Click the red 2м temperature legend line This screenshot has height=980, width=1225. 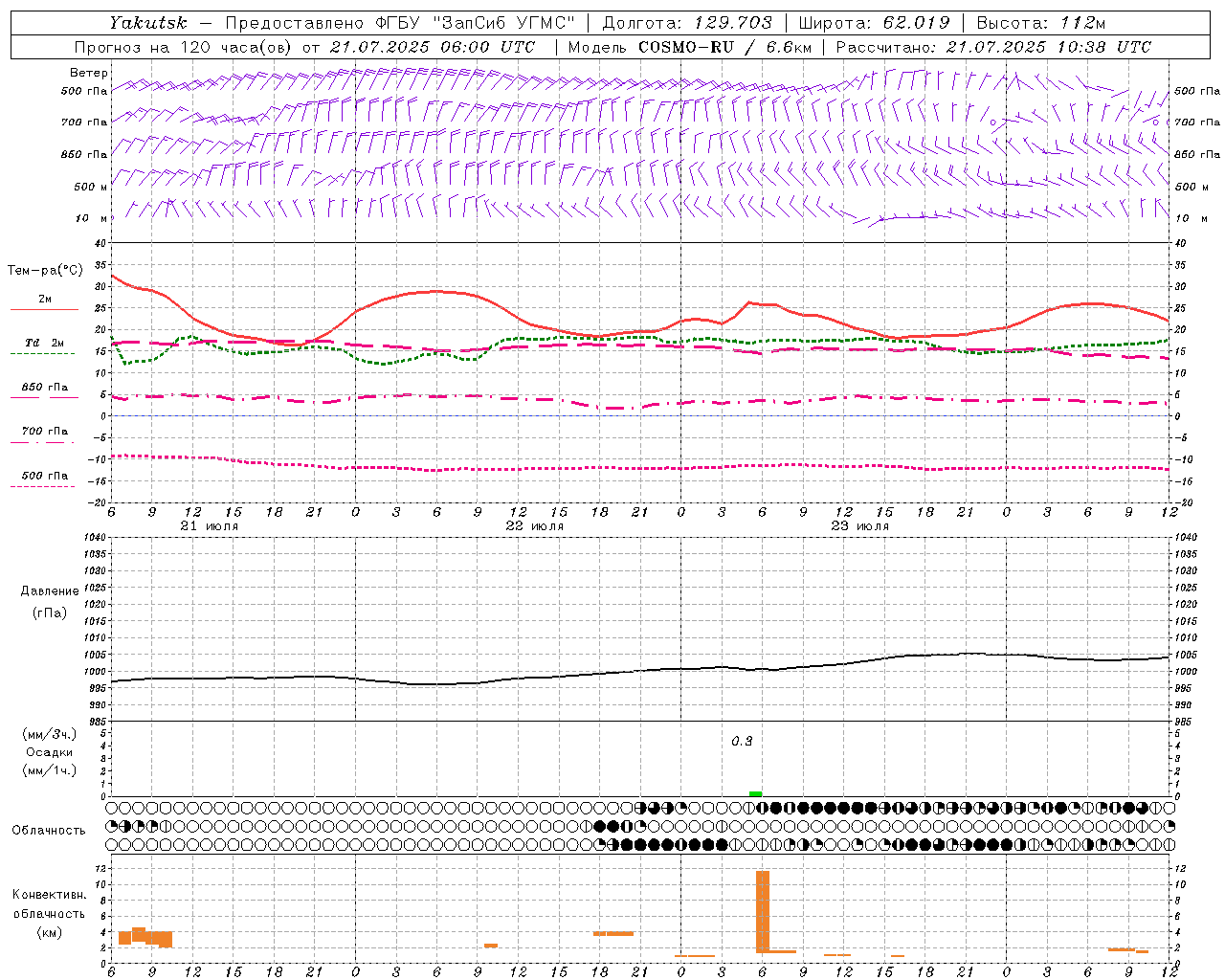pos(44,310)
